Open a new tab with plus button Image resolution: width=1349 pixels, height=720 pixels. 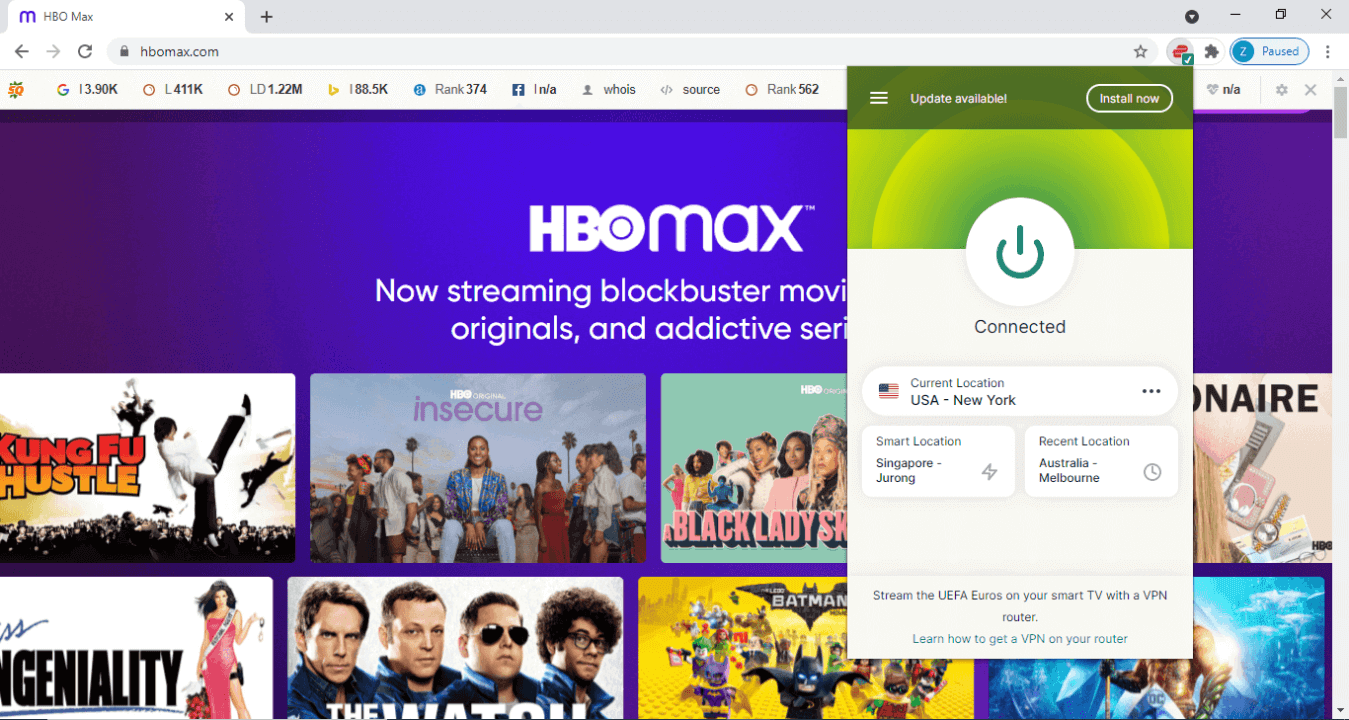(266, 17)
